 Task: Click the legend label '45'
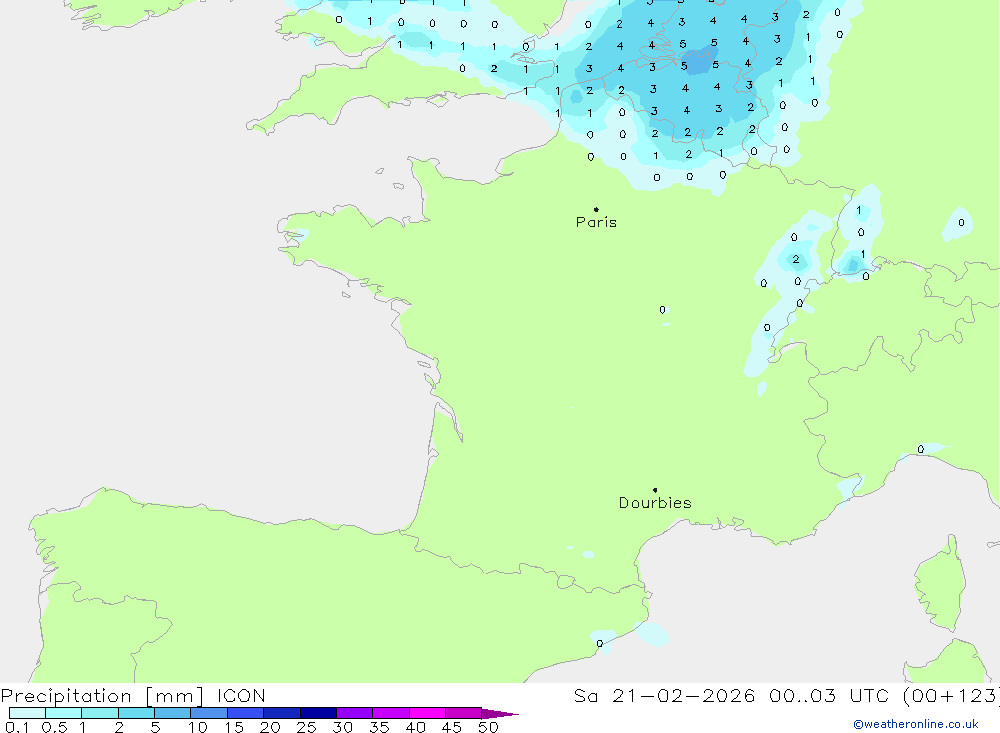452,727
